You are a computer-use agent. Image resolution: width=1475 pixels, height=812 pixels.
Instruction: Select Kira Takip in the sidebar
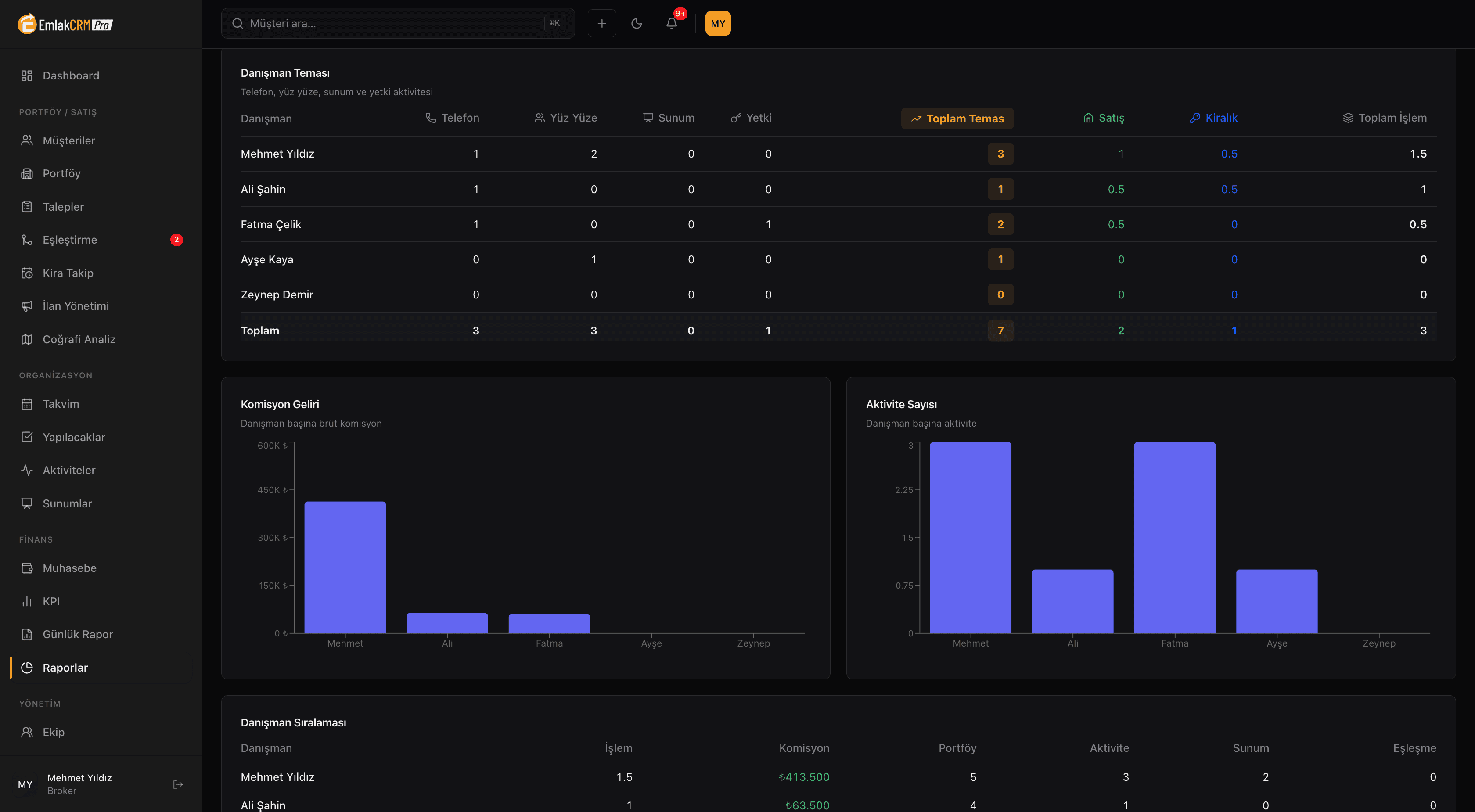pos(101,273)
